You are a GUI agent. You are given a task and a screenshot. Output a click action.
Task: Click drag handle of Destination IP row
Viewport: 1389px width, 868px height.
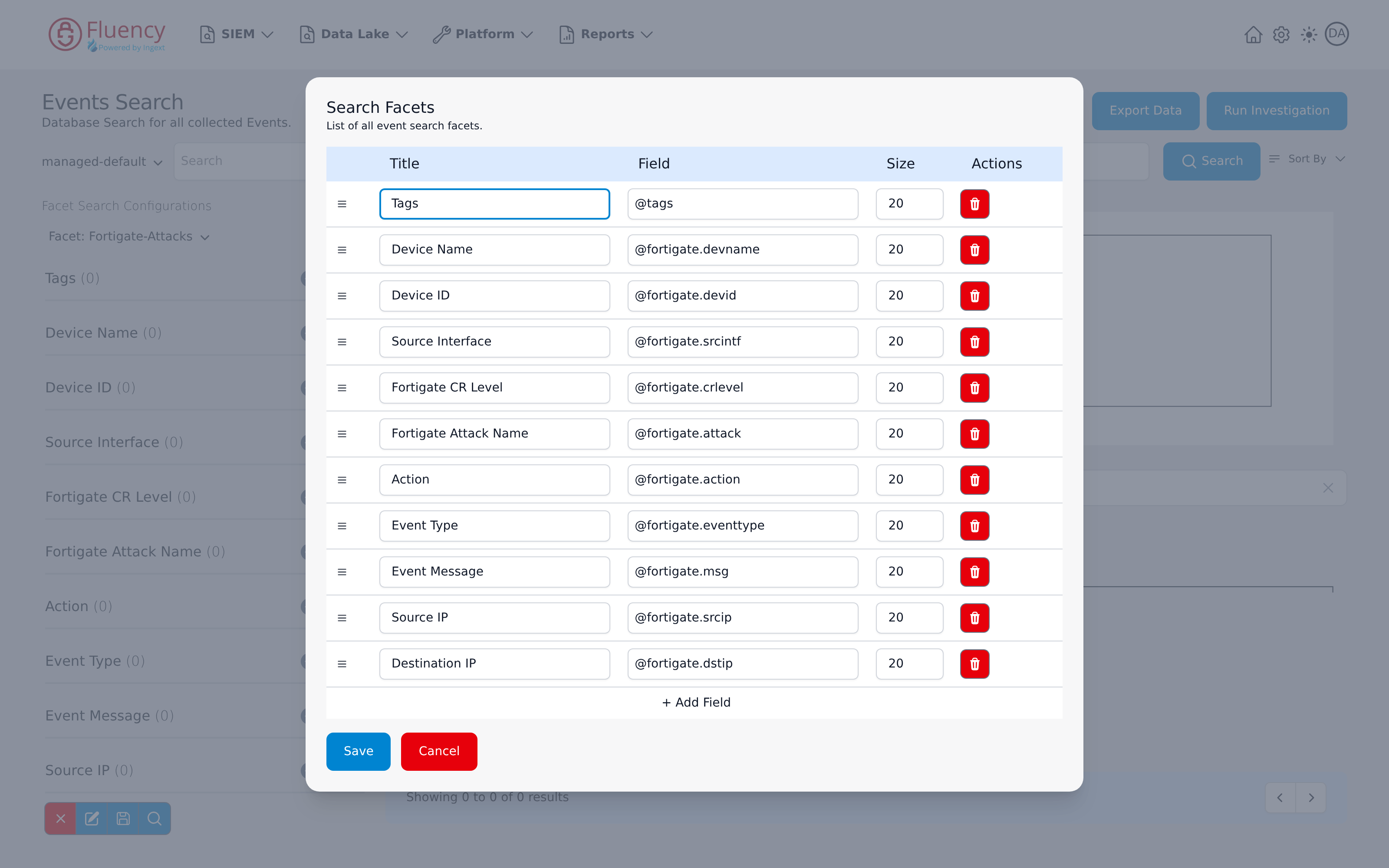(342, 664)
